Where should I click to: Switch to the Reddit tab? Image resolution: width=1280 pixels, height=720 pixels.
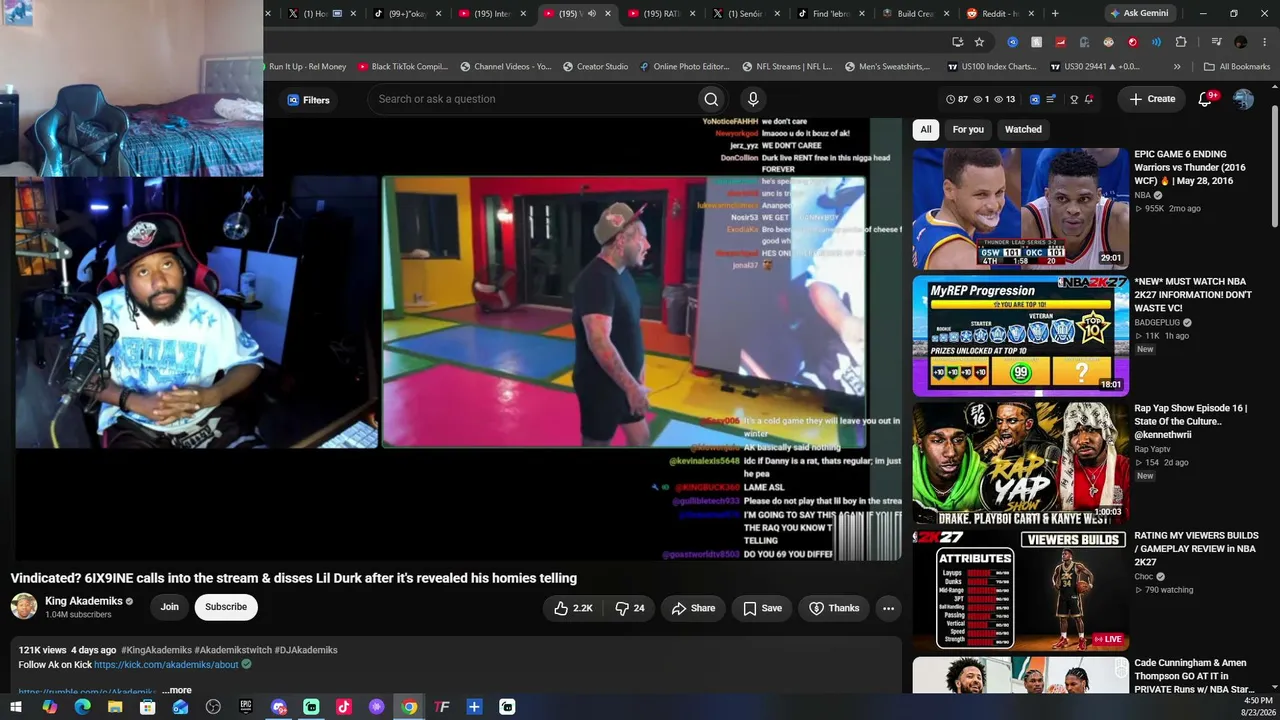(x=1001, y=14)
